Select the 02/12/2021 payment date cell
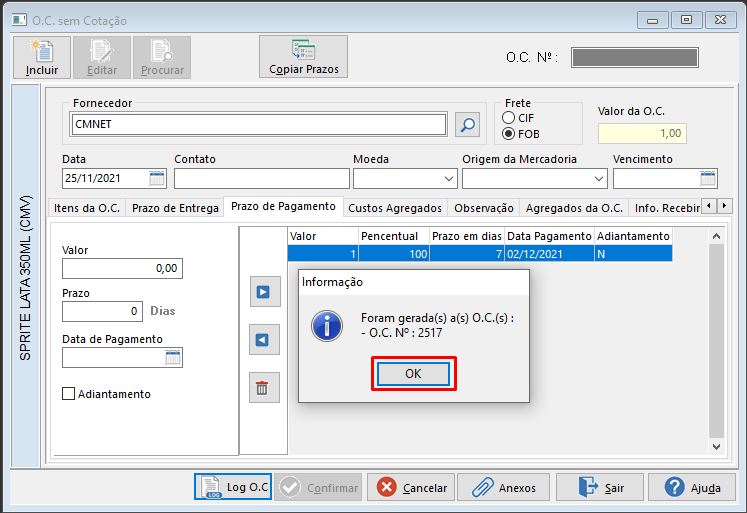 (x=549, y=254)
